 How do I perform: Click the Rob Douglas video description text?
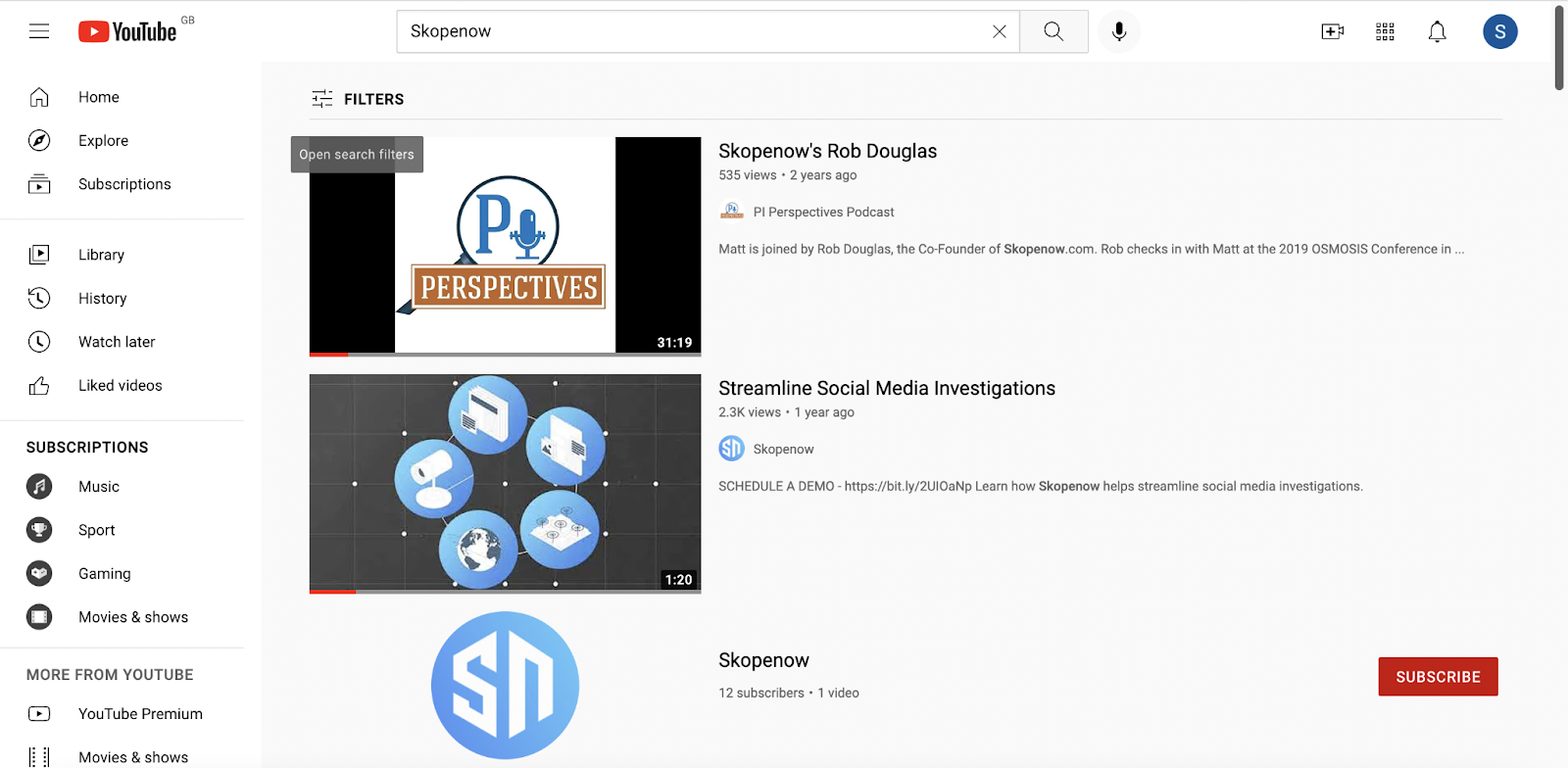pyautogui.click(x=1091, y=249)
